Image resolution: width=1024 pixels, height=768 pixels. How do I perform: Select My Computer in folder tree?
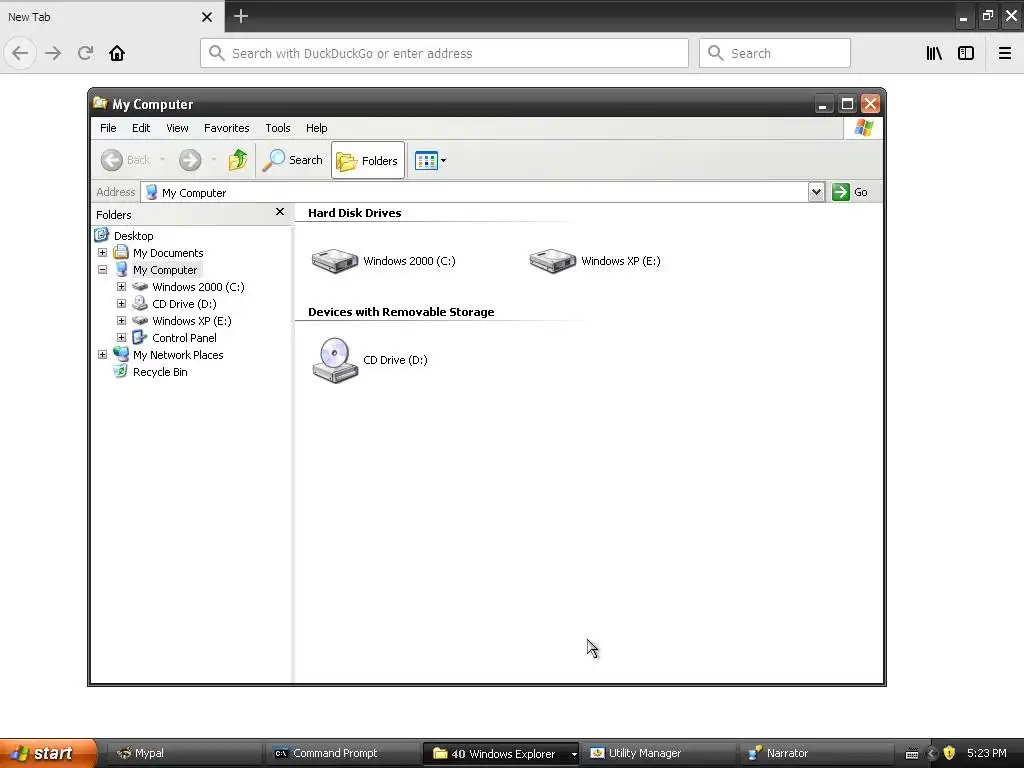165,270
